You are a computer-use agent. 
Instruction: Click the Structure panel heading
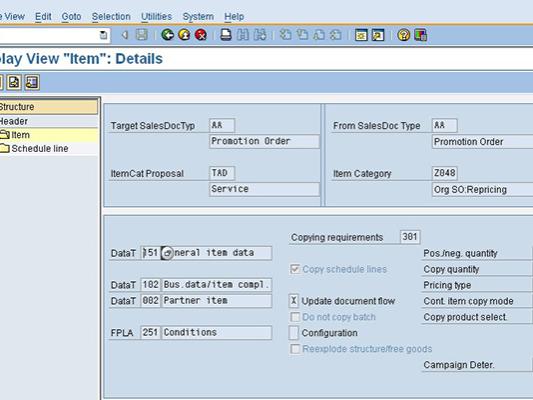(x=49, y=107)
